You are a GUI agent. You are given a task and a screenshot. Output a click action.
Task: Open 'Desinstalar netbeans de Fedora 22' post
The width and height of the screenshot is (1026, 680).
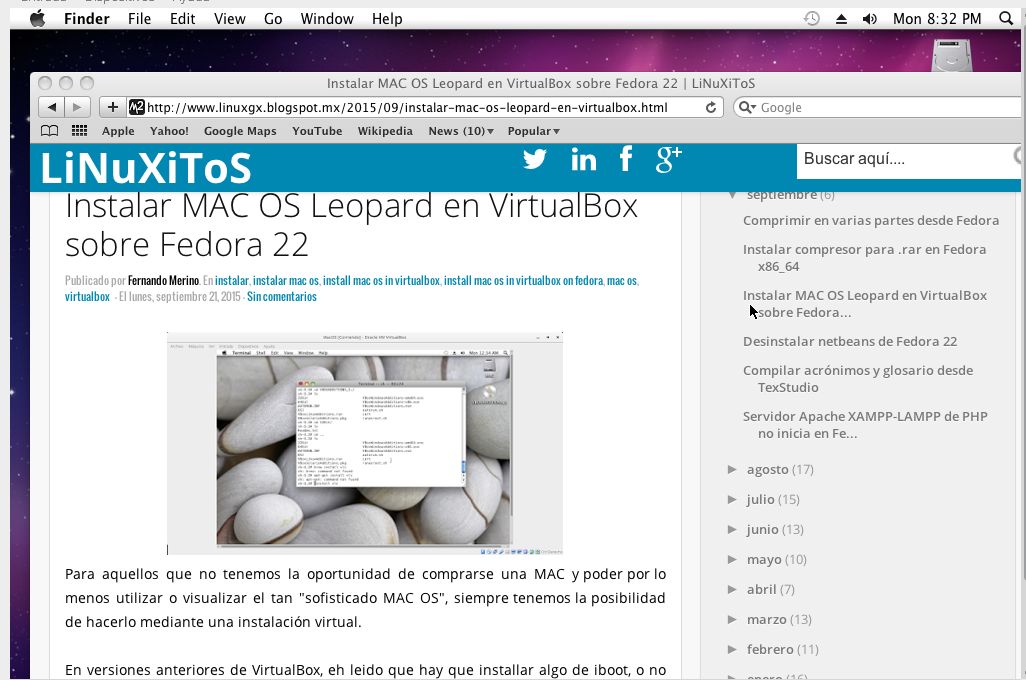point(850,342)
